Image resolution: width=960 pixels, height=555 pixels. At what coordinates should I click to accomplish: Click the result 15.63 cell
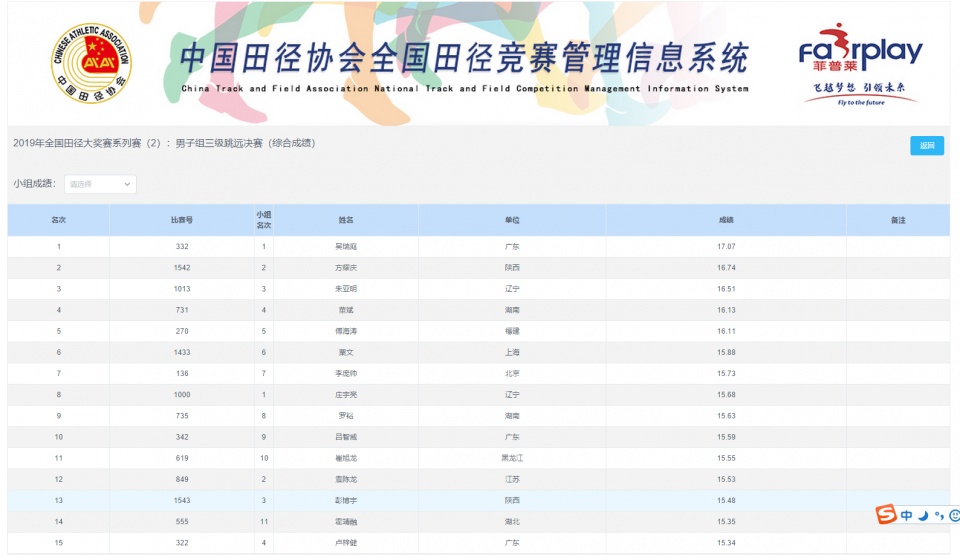(x=726, y=415)
